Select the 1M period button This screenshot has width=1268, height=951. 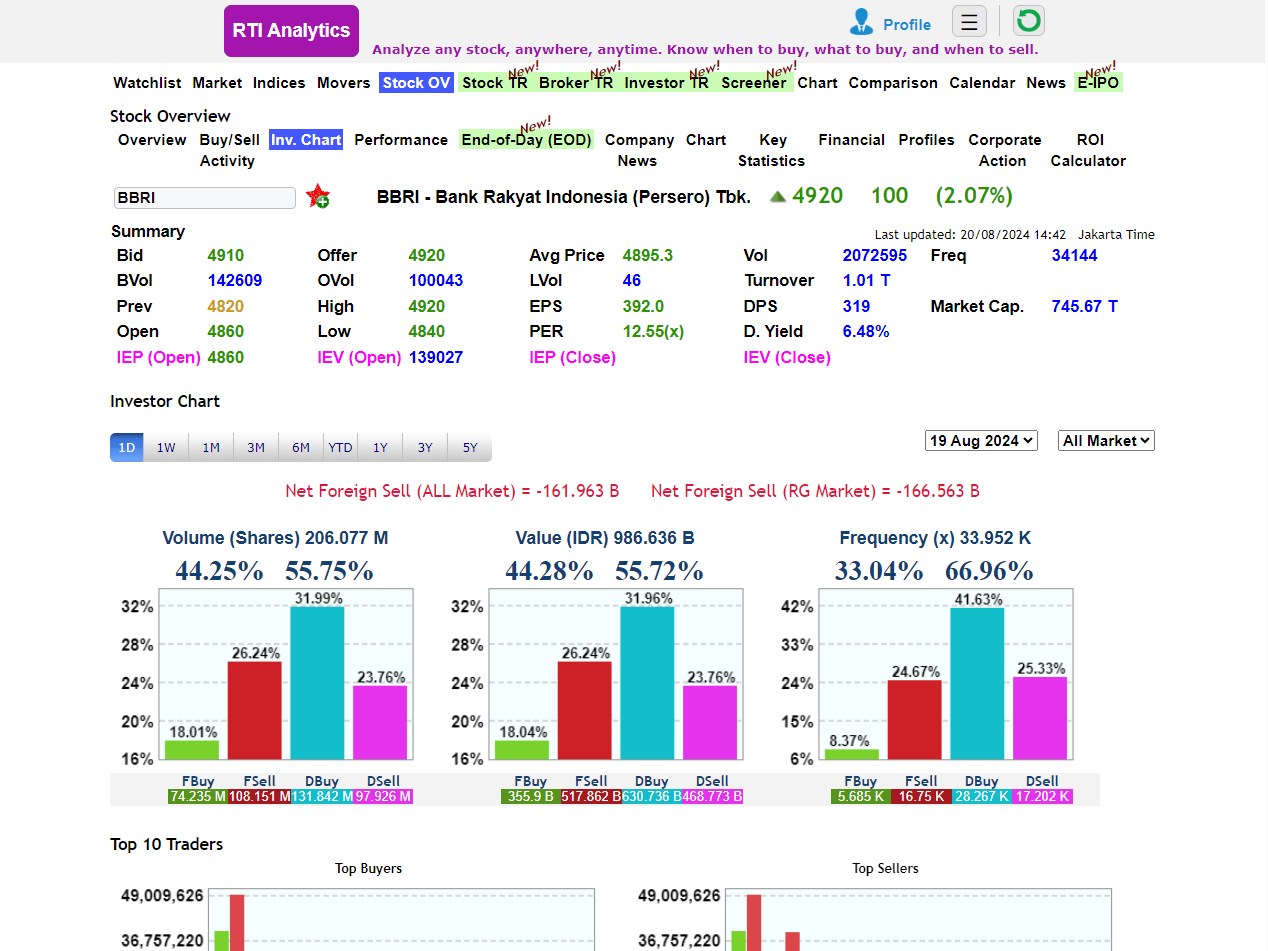click(211, 447)
